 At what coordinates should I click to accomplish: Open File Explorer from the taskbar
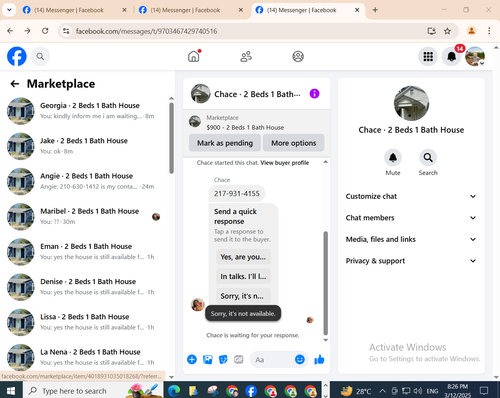(x=193, y=391)
